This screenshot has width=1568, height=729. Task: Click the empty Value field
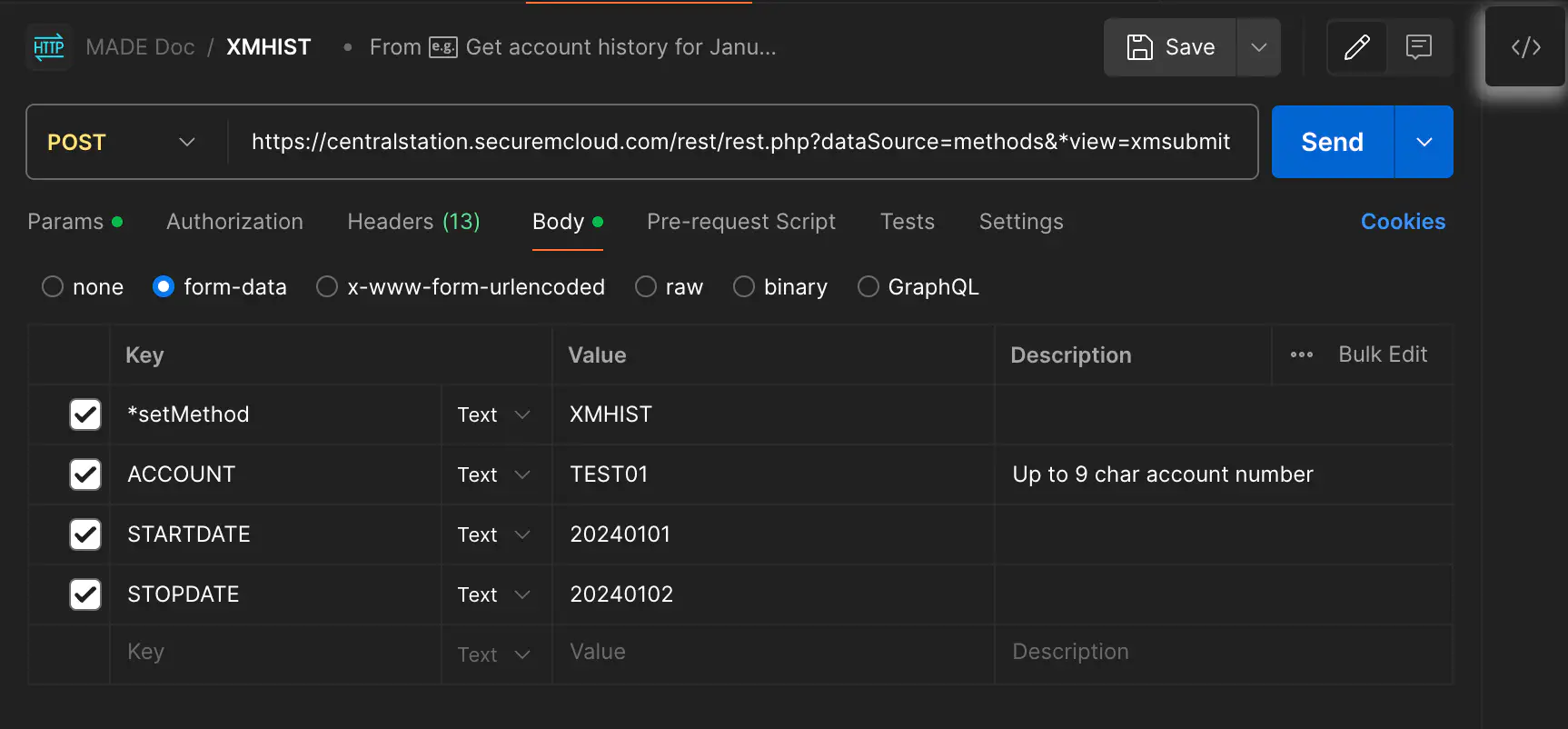click(773, 653)
